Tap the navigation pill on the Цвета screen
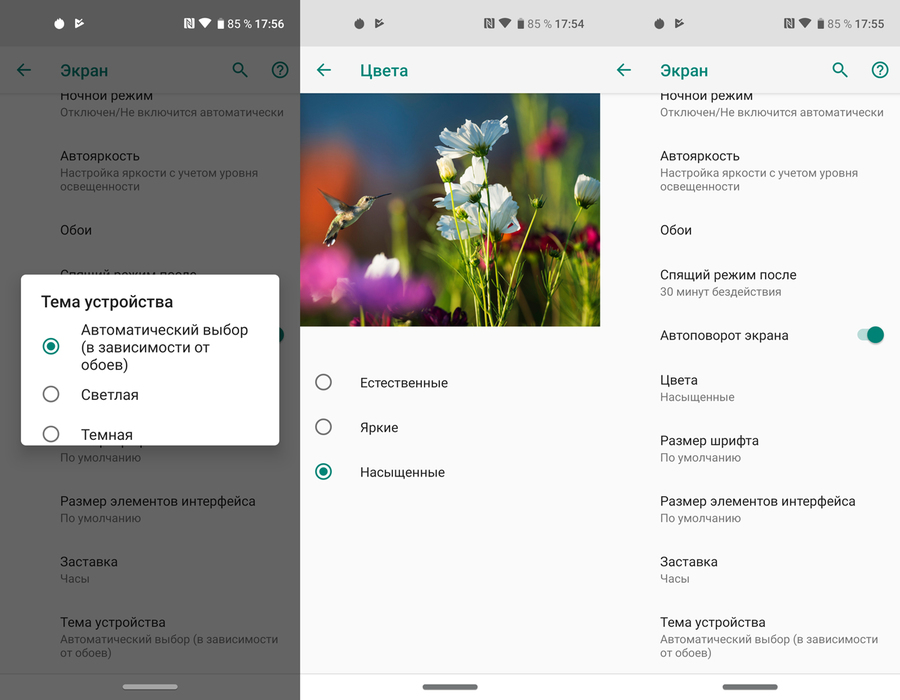900x700 pixels. pos(450,687)
